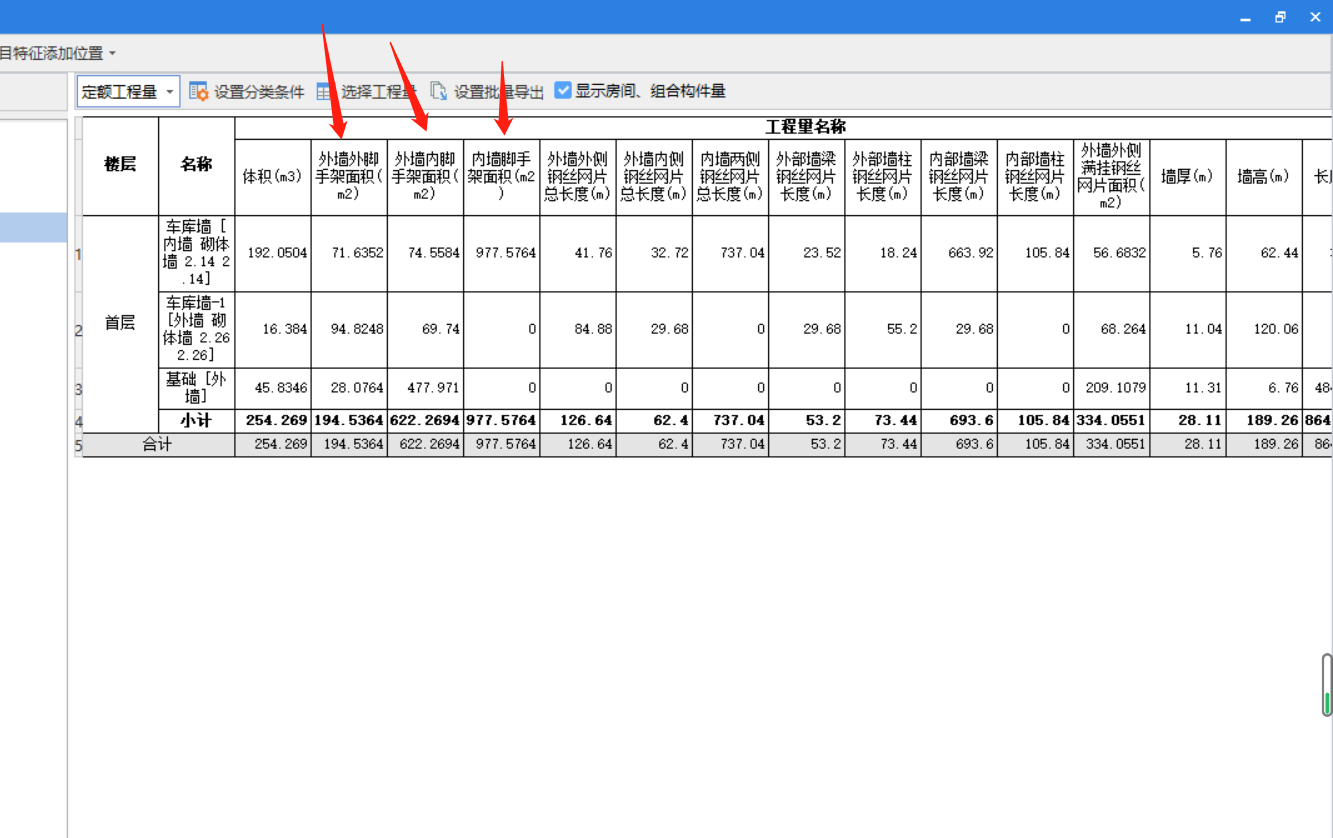This screenshot has width=1333, height=838.
Task: Click the 设置分类条件 icon
Action: coord(199,91)
